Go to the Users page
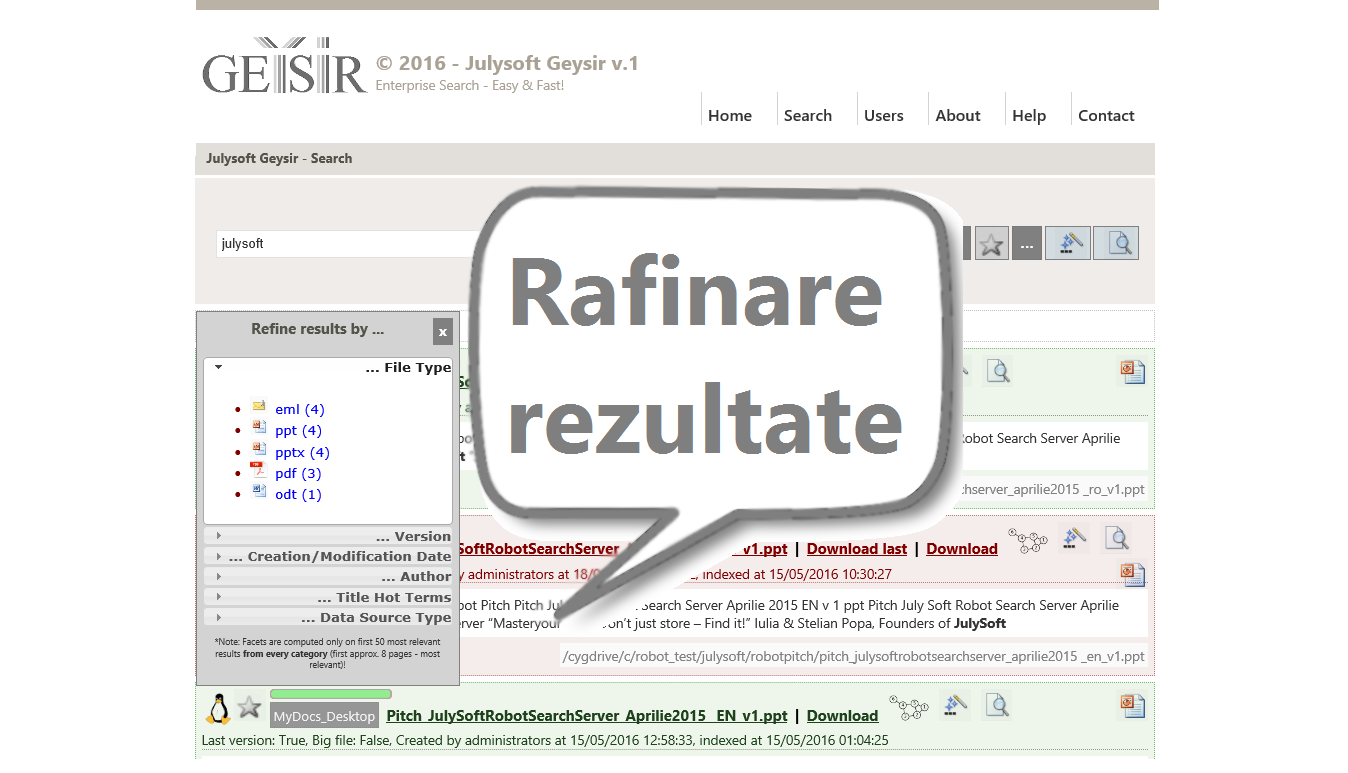This screenshot has width=1348, height=773. [884, 115]
